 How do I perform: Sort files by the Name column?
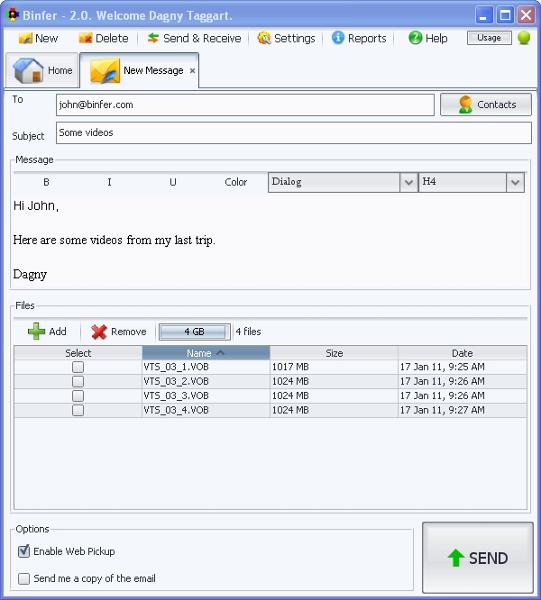click(206, 353)
